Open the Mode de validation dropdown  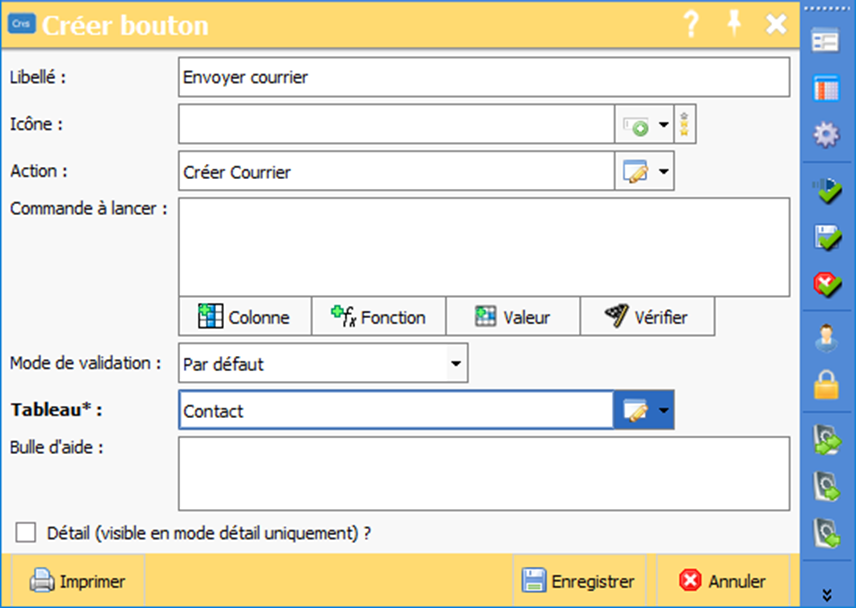[x=456, y=364]
